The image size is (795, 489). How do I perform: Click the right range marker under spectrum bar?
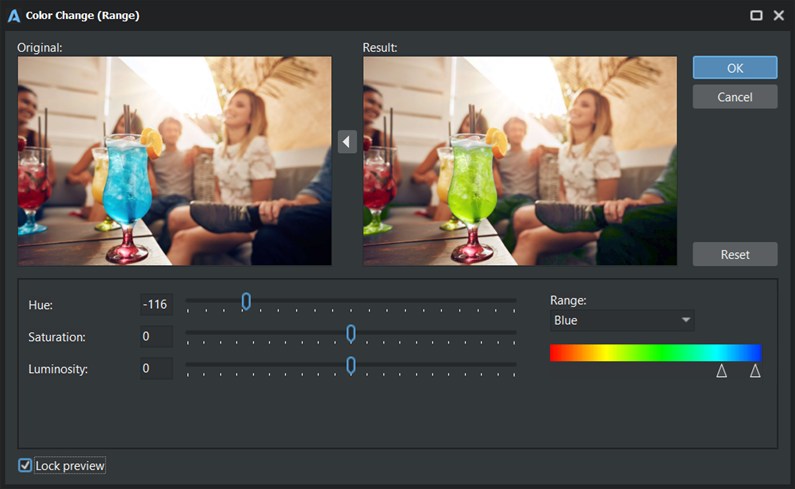pyautogui.click(x=755, y=371)
